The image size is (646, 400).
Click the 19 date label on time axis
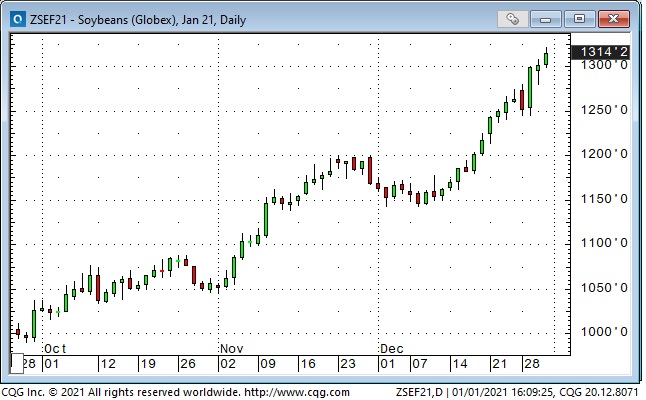click(x=148, y=364)
